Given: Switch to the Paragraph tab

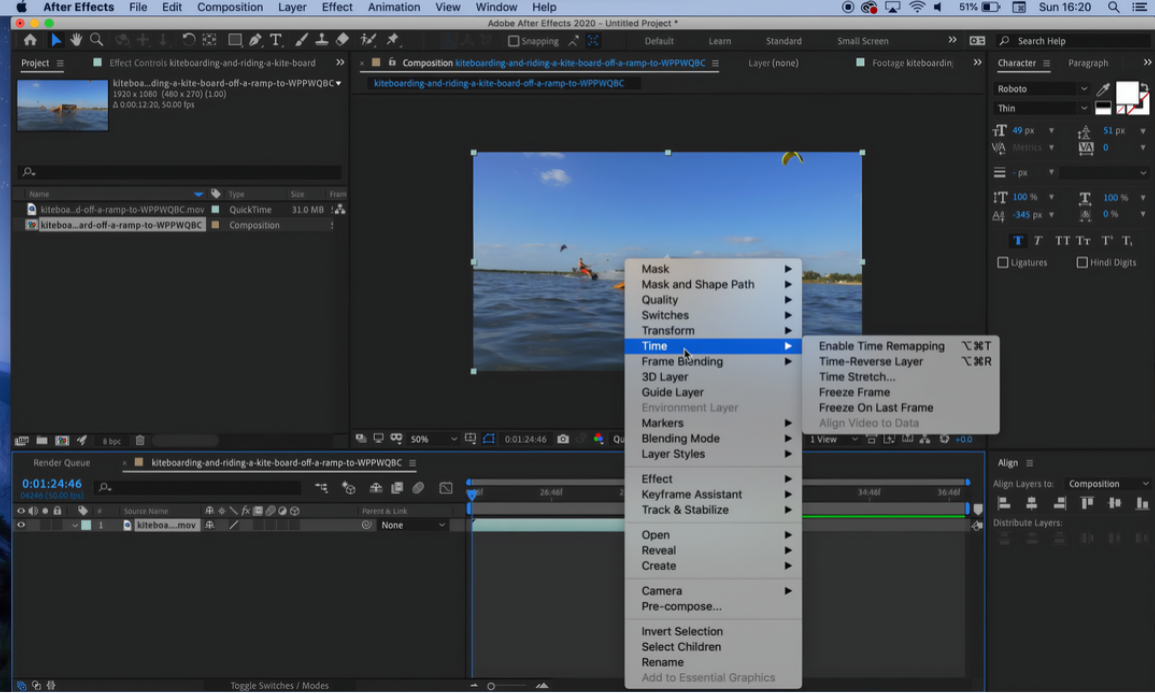Looking at the screenshot, I should [x=1087, y=63].
